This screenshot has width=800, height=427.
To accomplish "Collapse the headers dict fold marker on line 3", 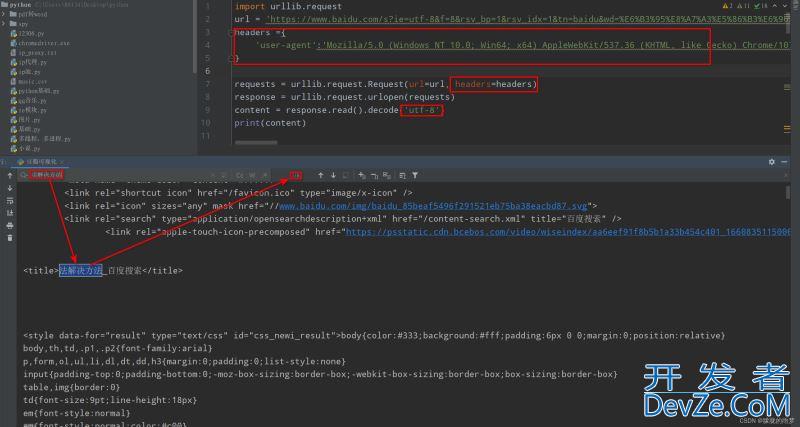I will 231,32.
